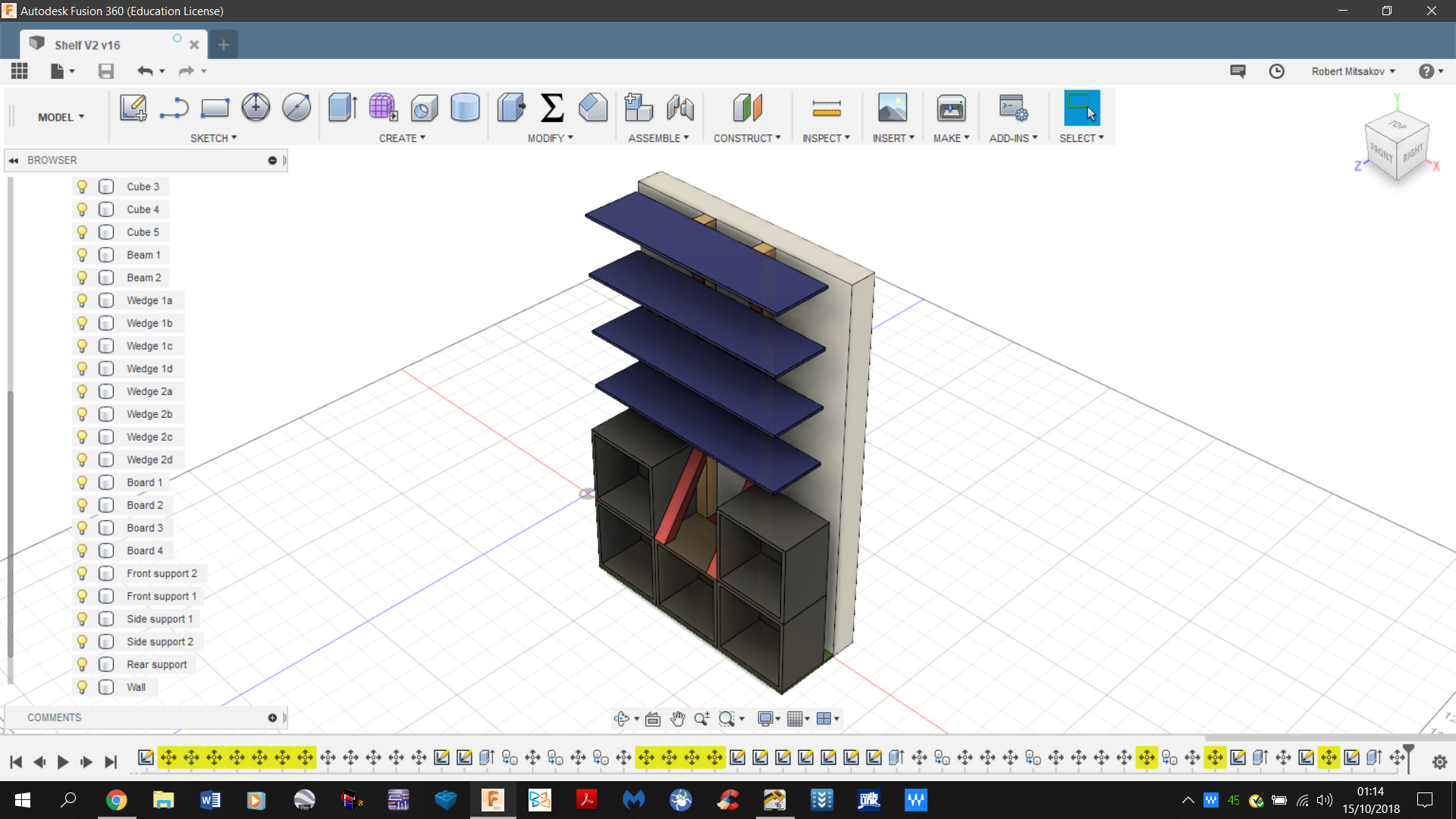This screenshot has width=1456, height=819.
Task: Toggle visibility of Board 1
Action: [82, 482]
